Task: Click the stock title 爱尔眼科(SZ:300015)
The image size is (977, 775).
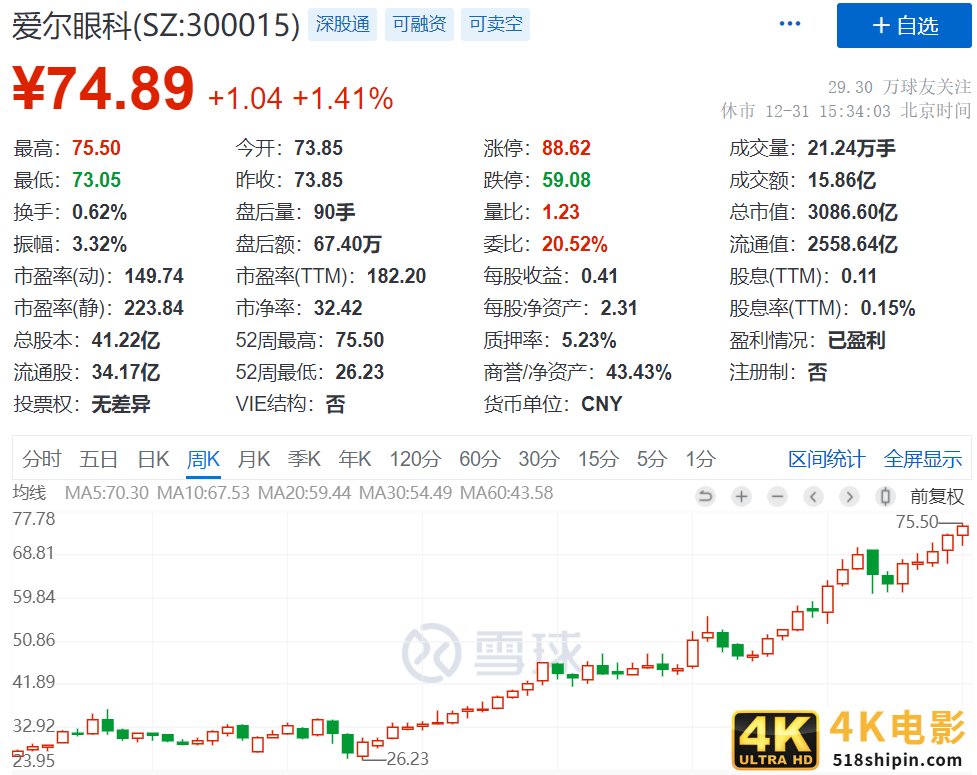Action: (156, 26)
